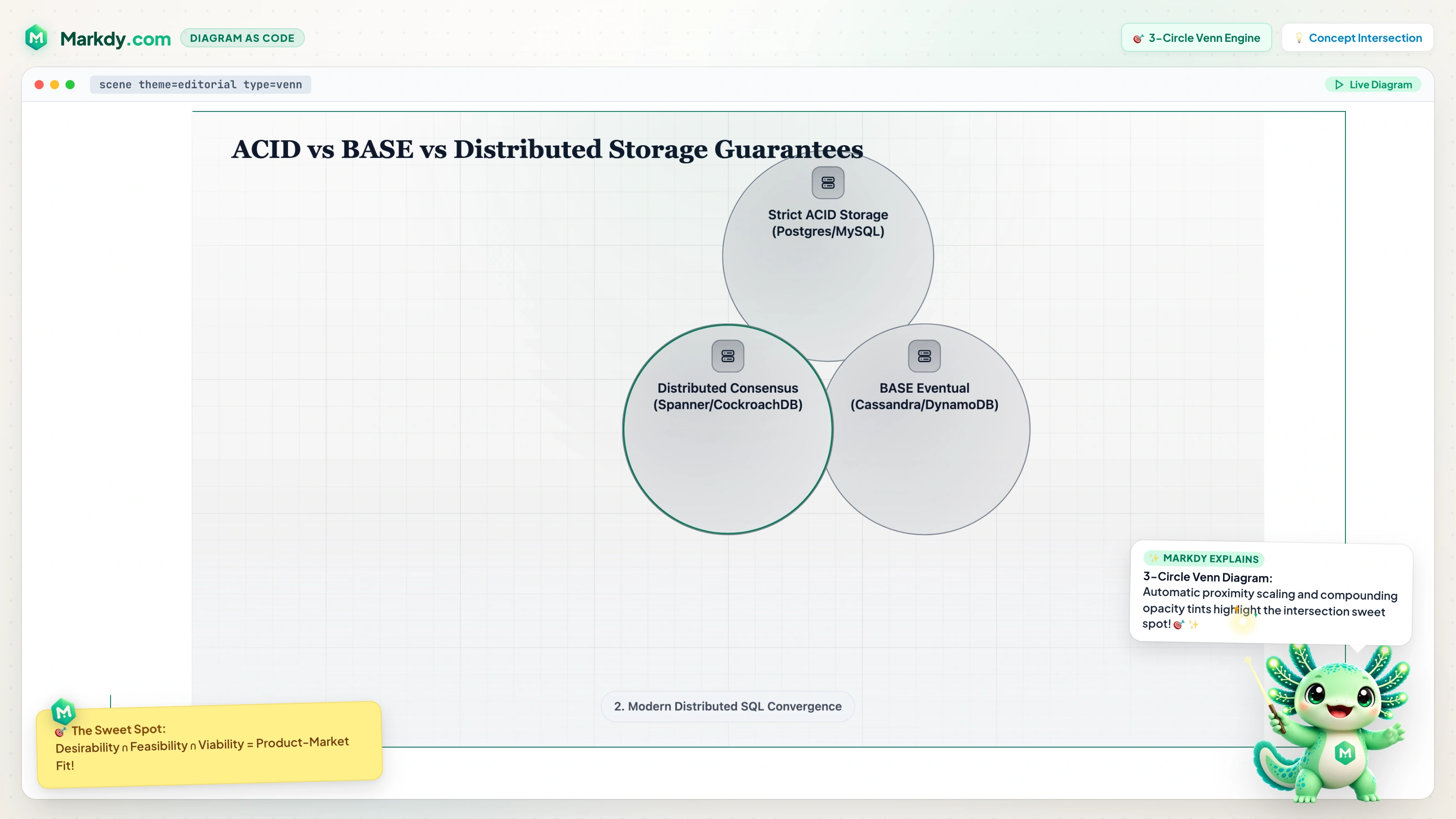Click the Markdy logo on the sticky note
The image size is (1456, 819).
tap(63, 712)
